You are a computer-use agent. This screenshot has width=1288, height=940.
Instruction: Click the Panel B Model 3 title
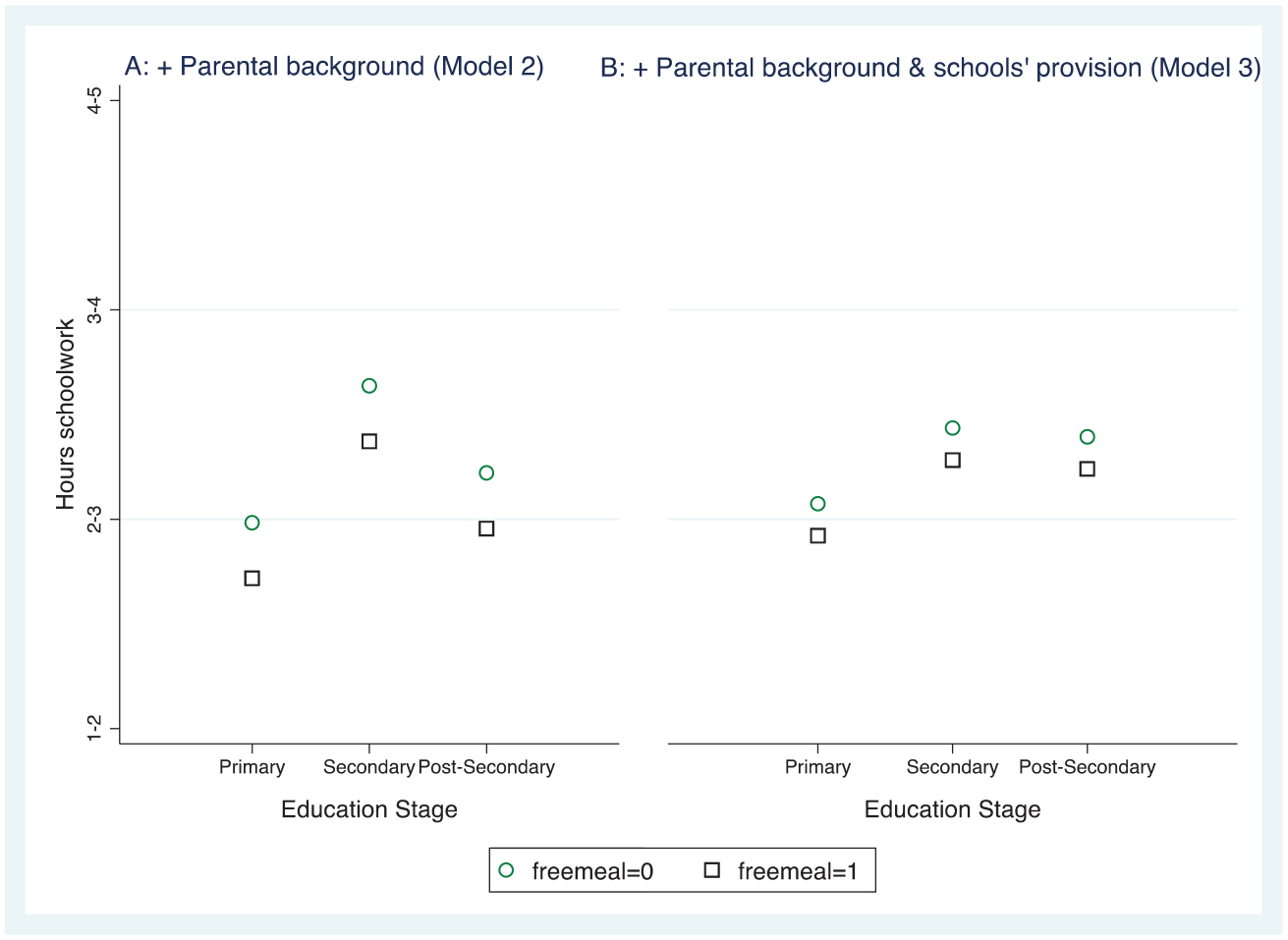click(x=930, y=68)
